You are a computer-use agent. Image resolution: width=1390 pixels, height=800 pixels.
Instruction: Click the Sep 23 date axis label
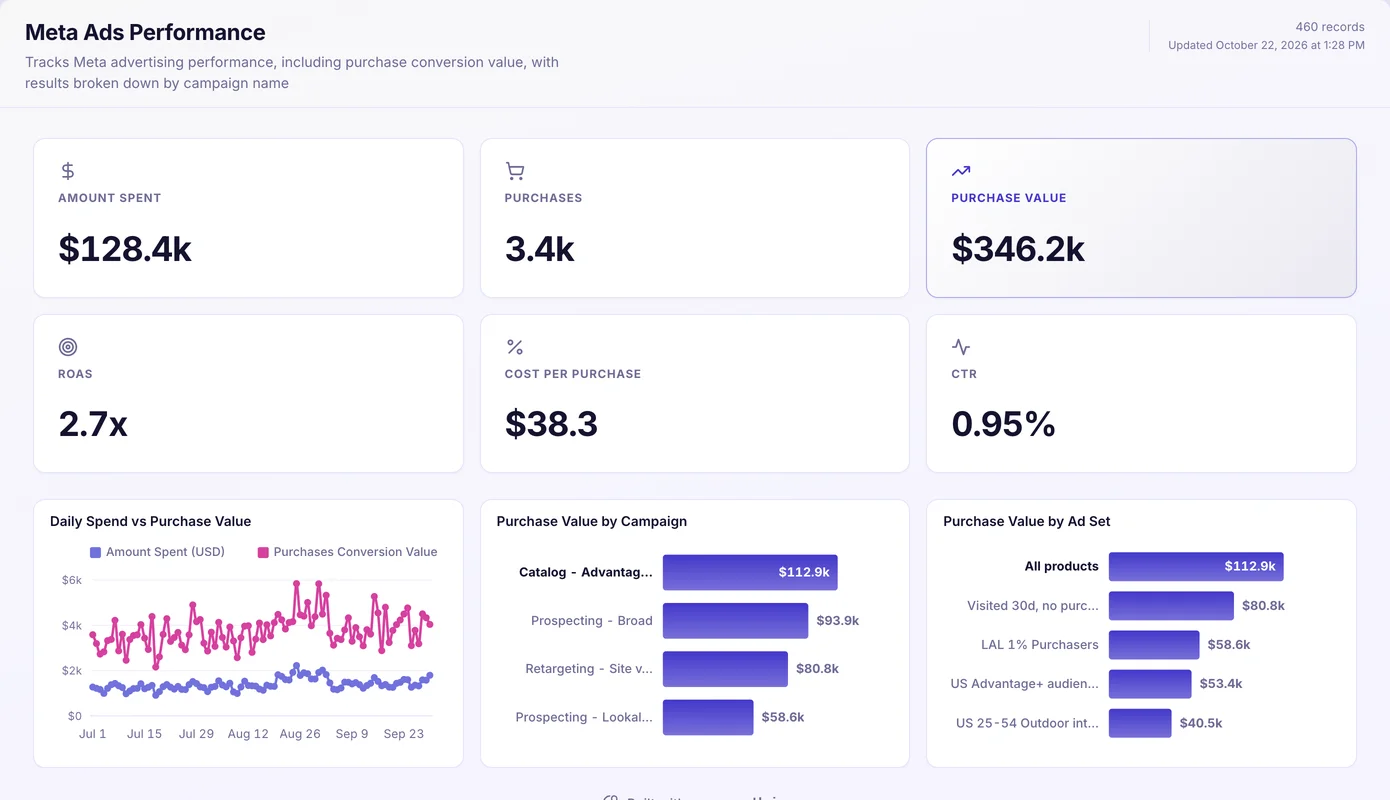404,734
